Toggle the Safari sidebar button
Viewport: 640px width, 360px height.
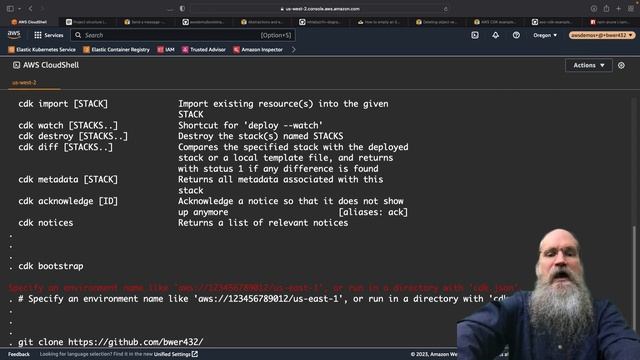point(10,9)
